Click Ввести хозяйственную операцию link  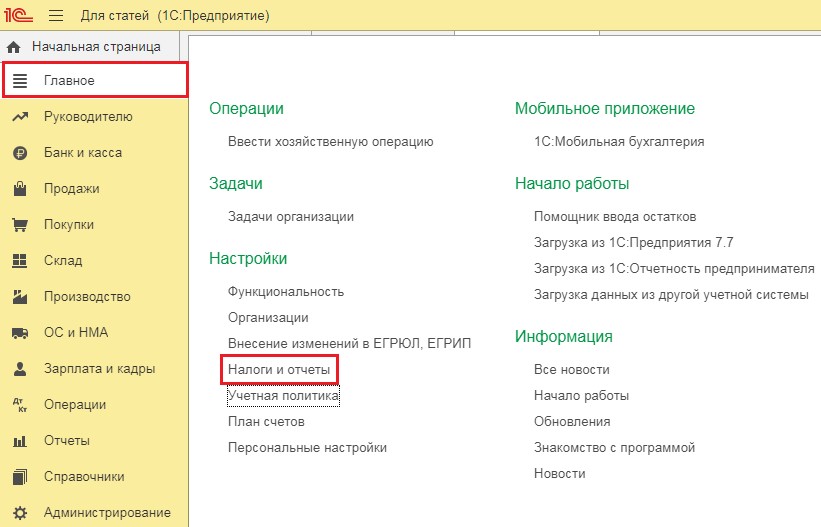point(330,142)
